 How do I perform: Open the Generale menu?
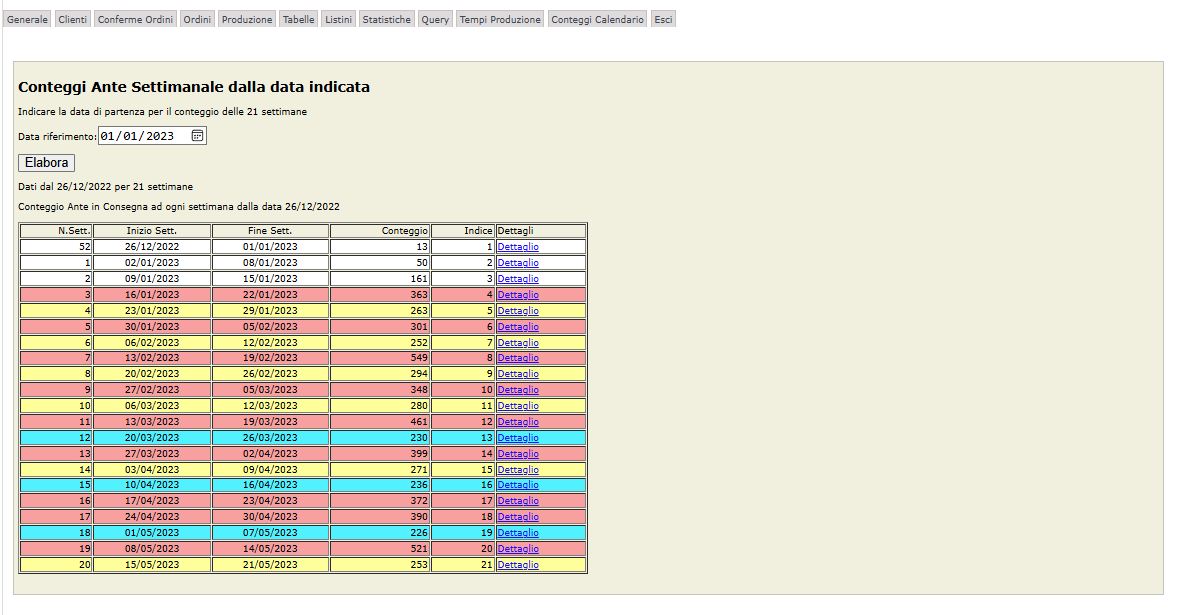coord(27,20)
